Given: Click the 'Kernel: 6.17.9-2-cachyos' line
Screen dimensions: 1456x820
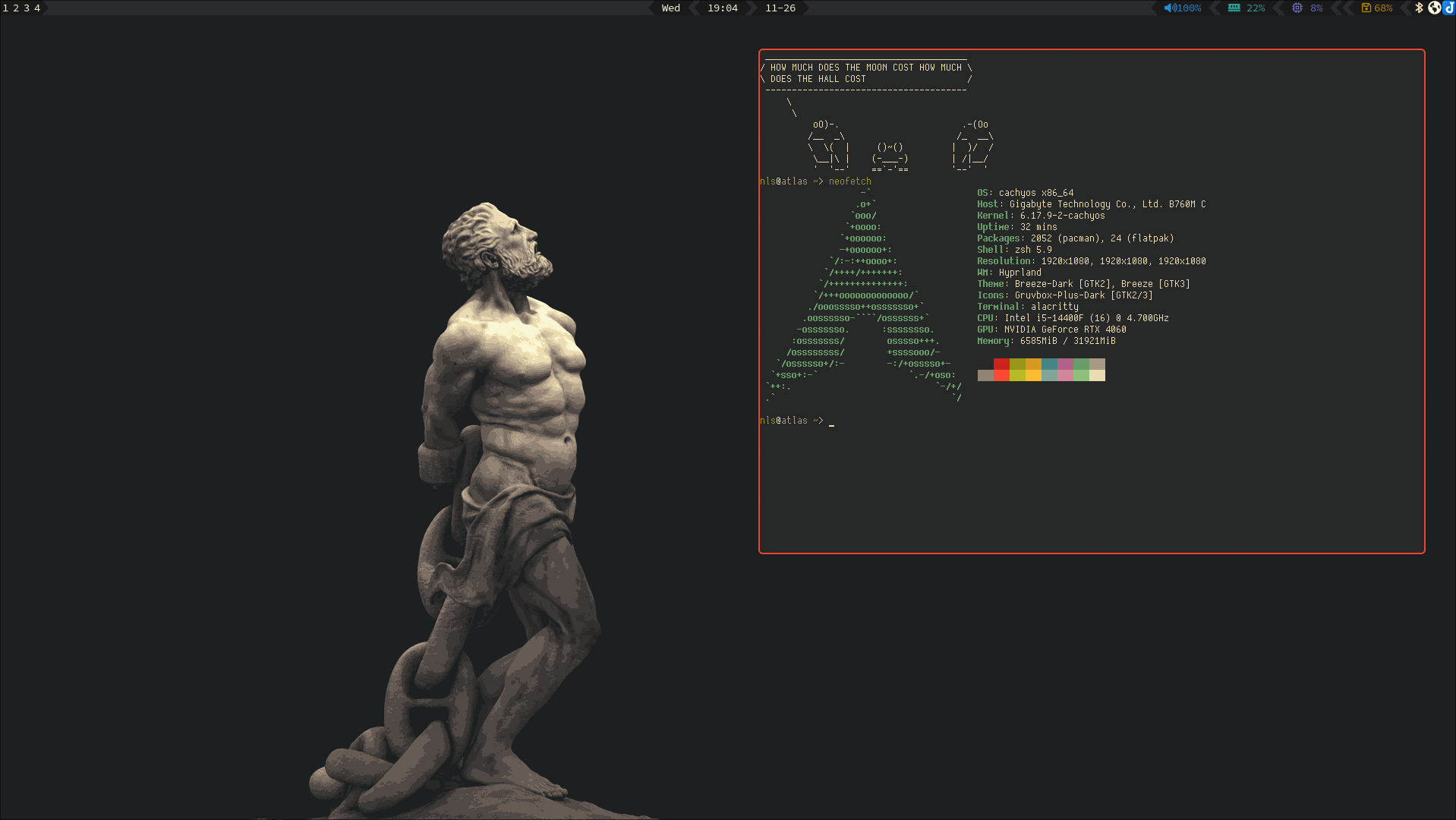Looking at the screenshot, I should 1042,216.
